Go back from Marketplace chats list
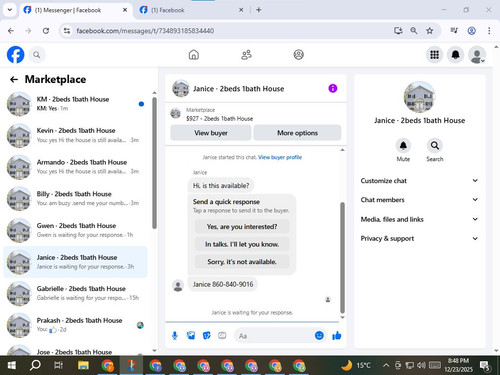 pos(14,79)
